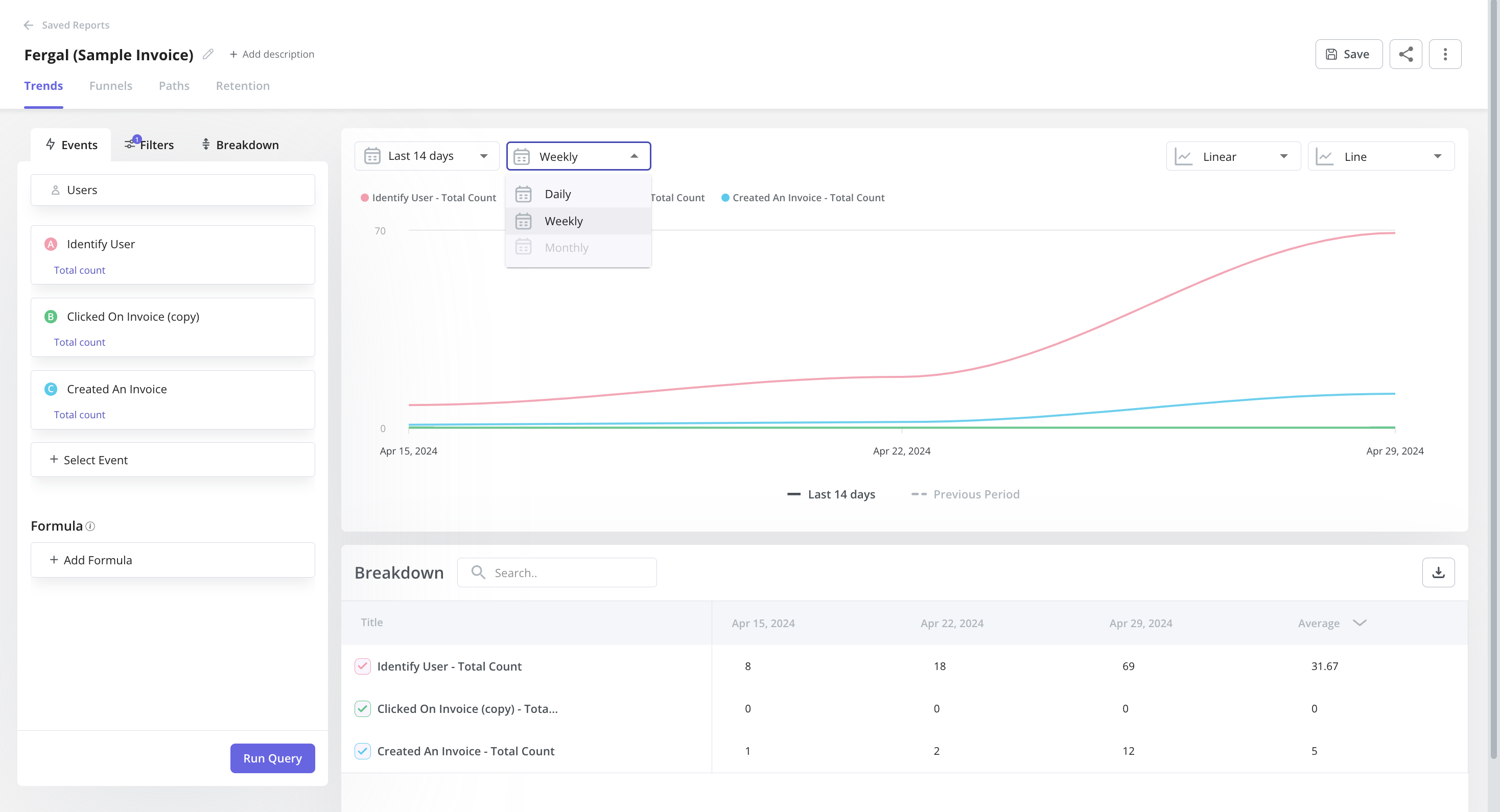Image resolution: width=1500 pixels, height=812 pixels.
Task: Open the Line chart type dropdown
Action: tap(1380, 156)
